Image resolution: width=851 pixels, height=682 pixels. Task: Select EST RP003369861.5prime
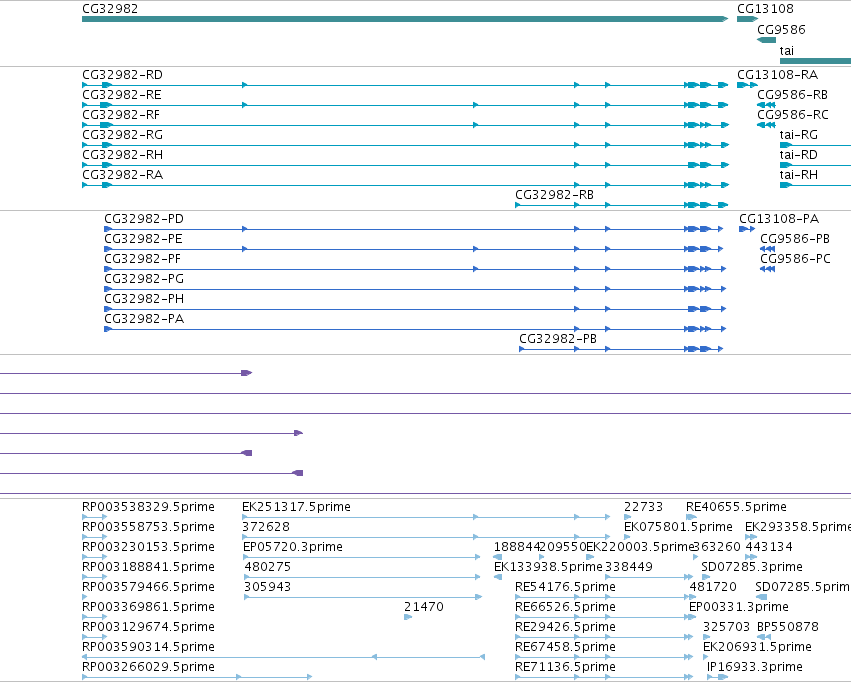94,617
